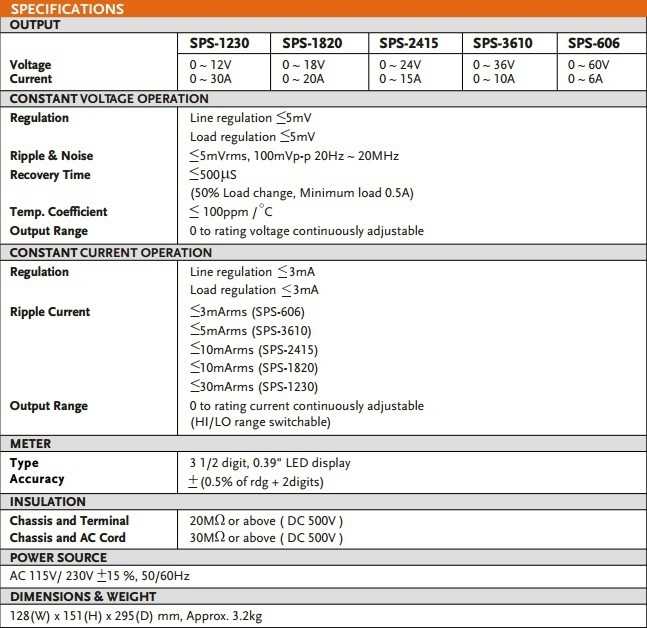Click the Voltage row label
647x628 pixels.
31,65
